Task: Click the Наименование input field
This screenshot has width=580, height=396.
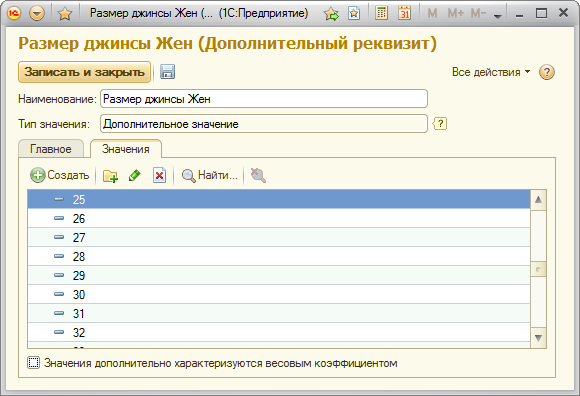Action: [x=264, y=99]
